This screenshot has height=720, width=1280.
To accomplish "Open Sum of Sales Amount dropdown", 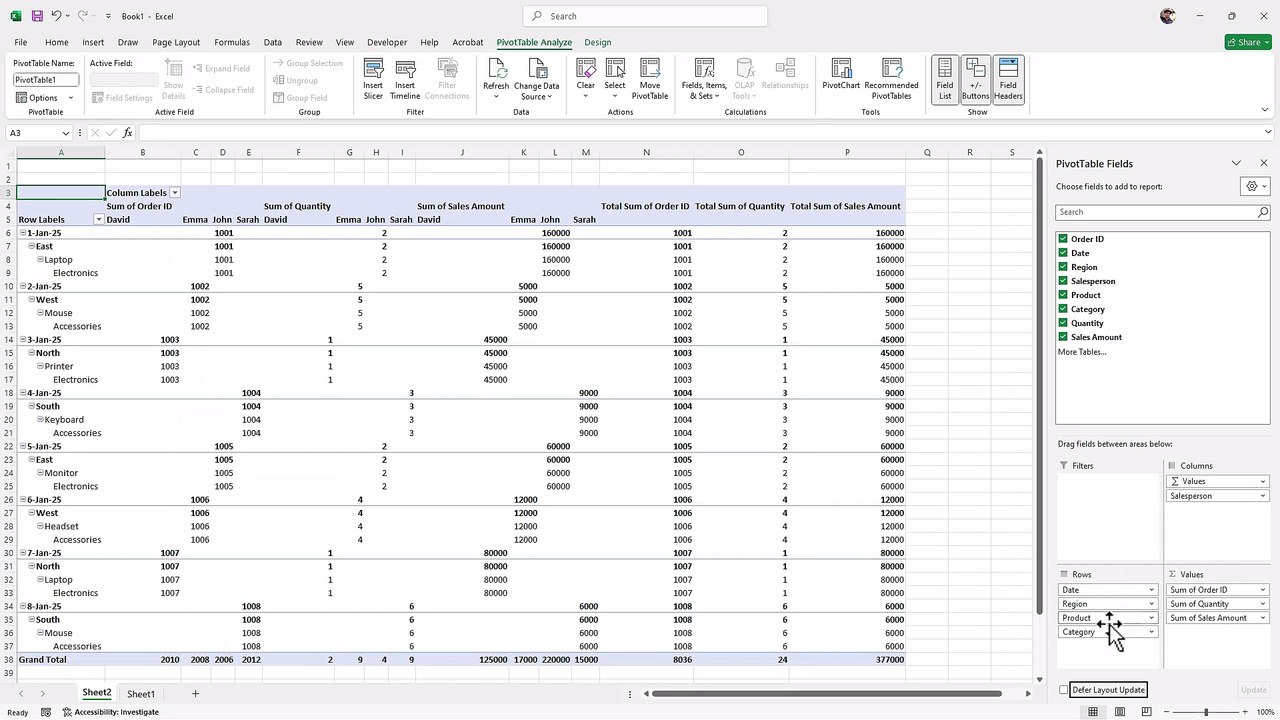I will click(x=1262, y=618).
